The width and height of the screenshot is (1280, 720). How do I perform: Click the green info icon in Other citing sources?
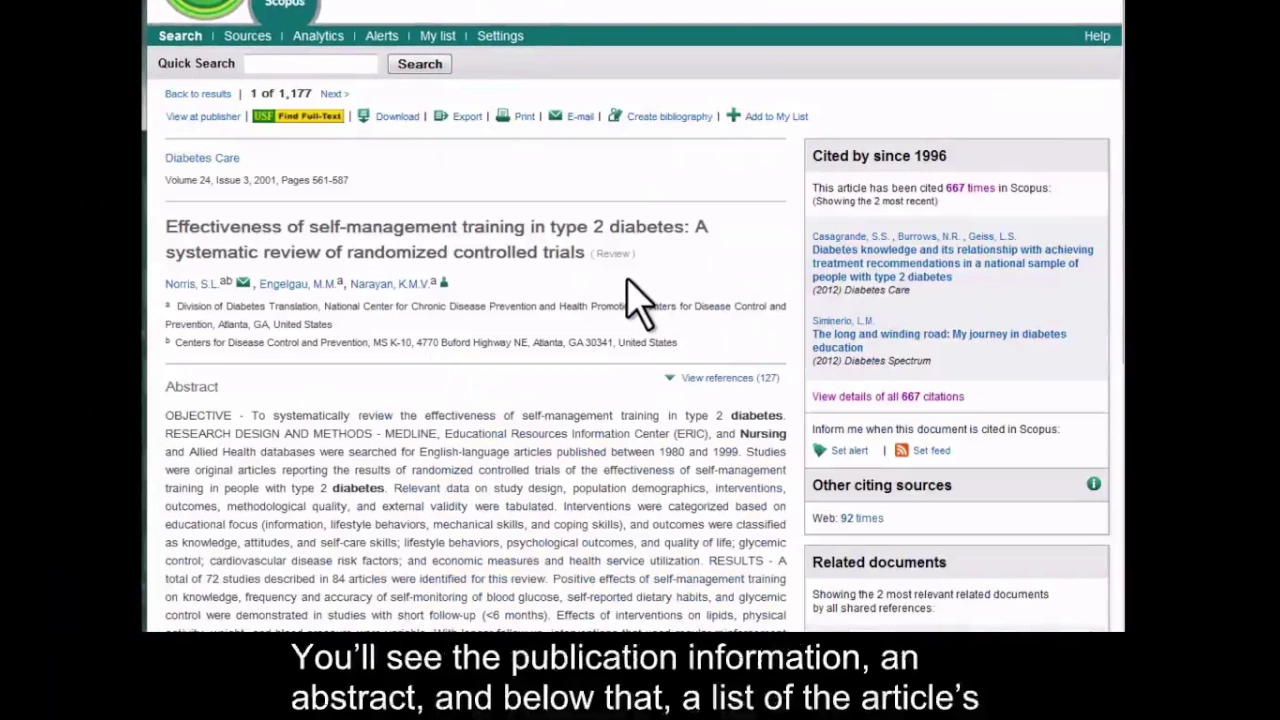pos(1094,484)
